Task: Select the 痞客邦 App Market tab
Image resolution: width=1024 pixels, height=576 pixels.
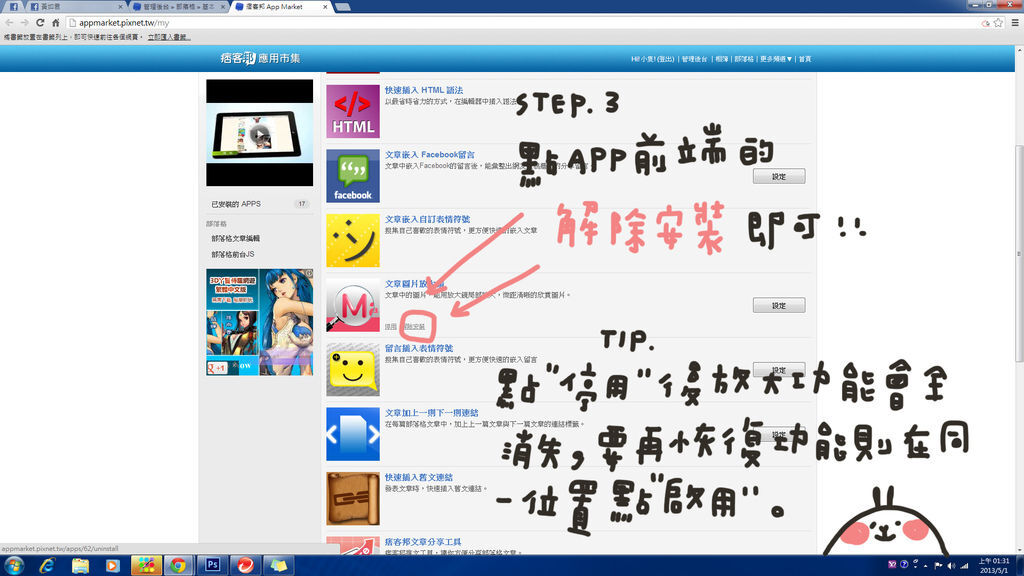Action: pos(281,7)
